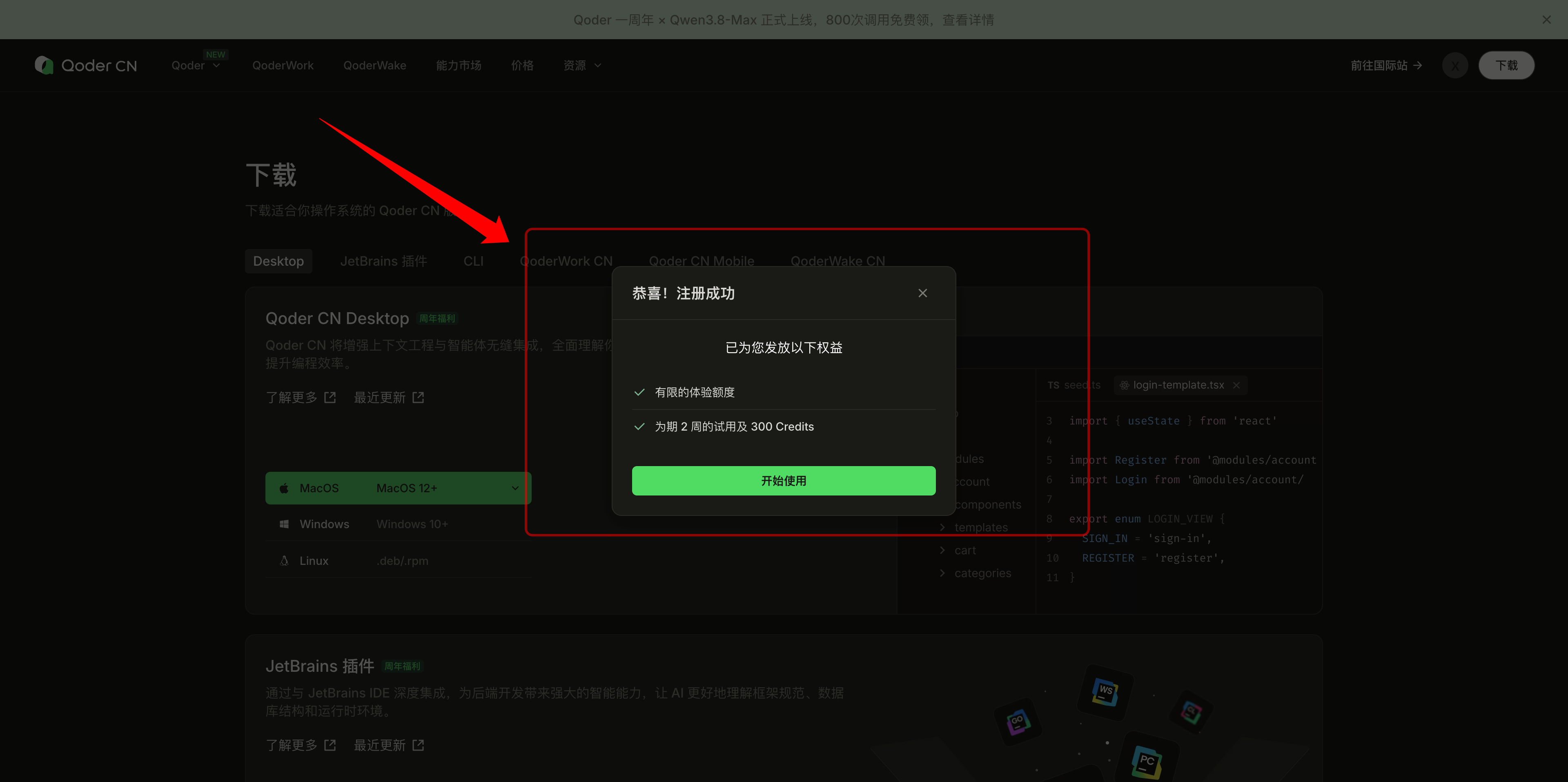Select the Linux .deb/.rpm download row
Screen dimensions: 1568x782
pos(398,560)
